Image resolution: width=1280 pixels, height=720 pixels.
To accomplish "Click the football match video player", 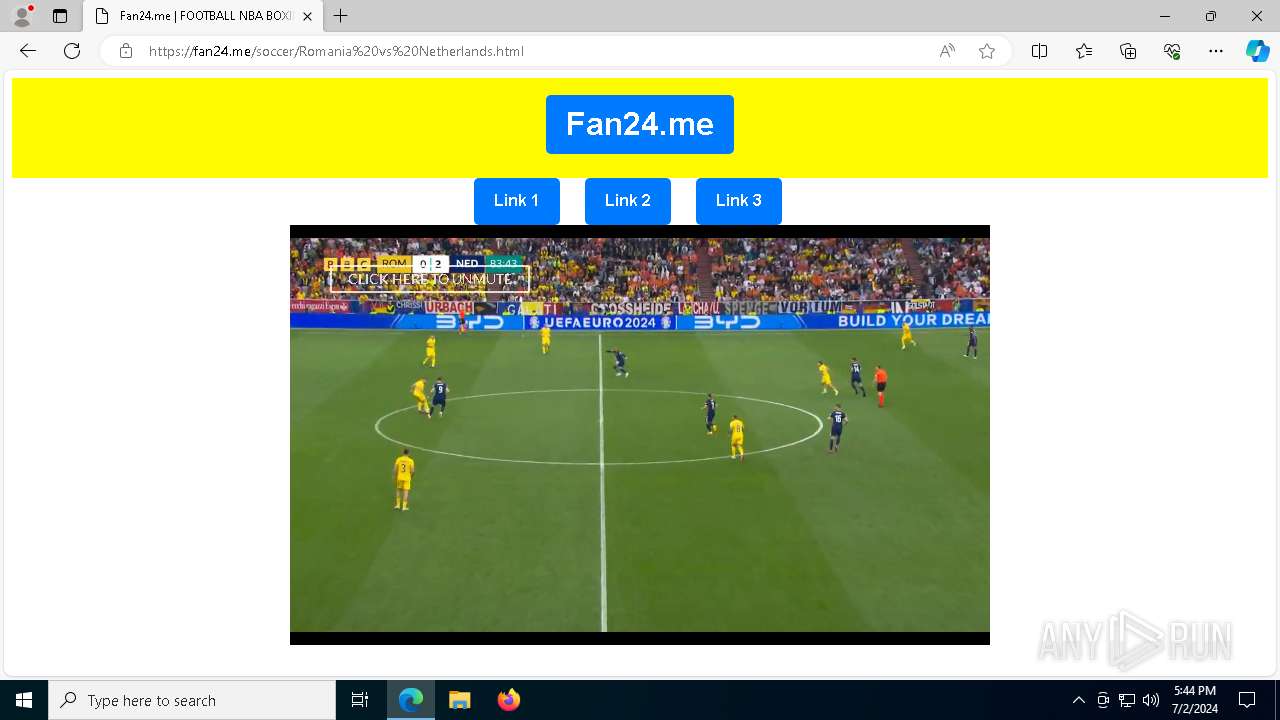I will (x=640, y=435).
